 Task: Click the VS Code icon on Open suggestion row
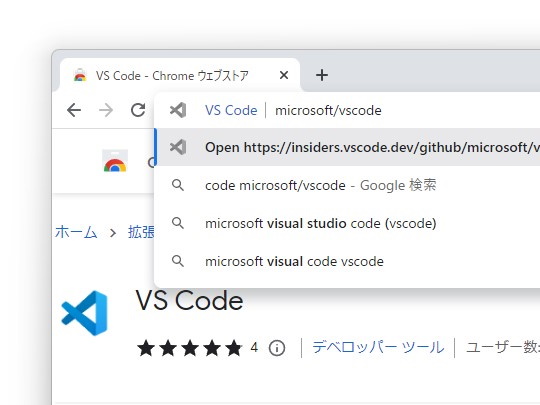click(x=178, y=147)
